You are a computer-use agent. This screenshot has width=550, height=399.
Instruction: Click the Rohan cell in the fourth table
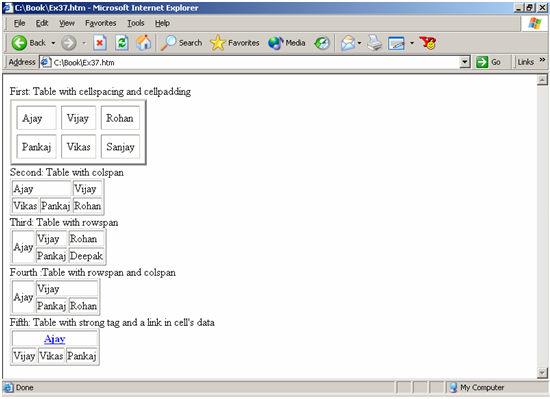click(x=83, y=306)
